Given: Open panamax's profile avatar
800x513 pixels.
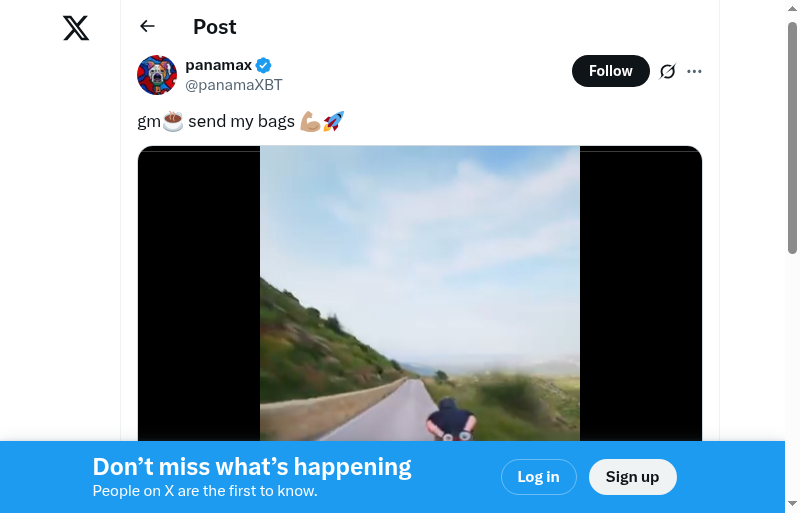Looking at the screenshot, I should pos(157,75).
